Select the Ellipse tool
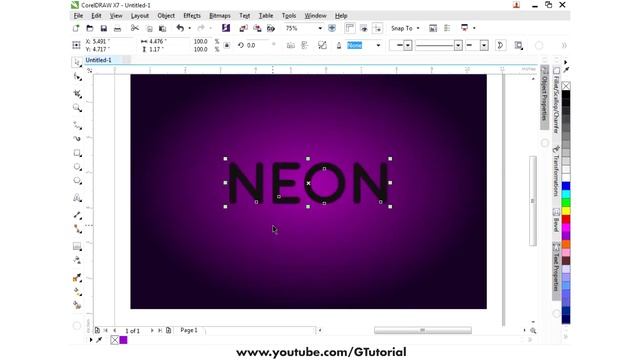This screenshot has width=640, height=360. click(x=77, y=167)
